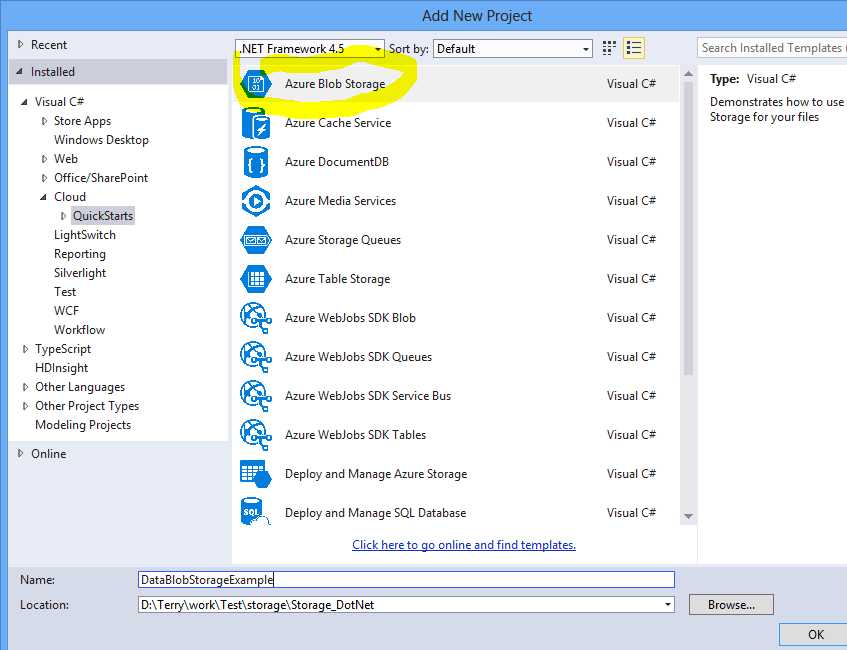
Task: Collapse the Visual C# node
Action: coord(24,102)
